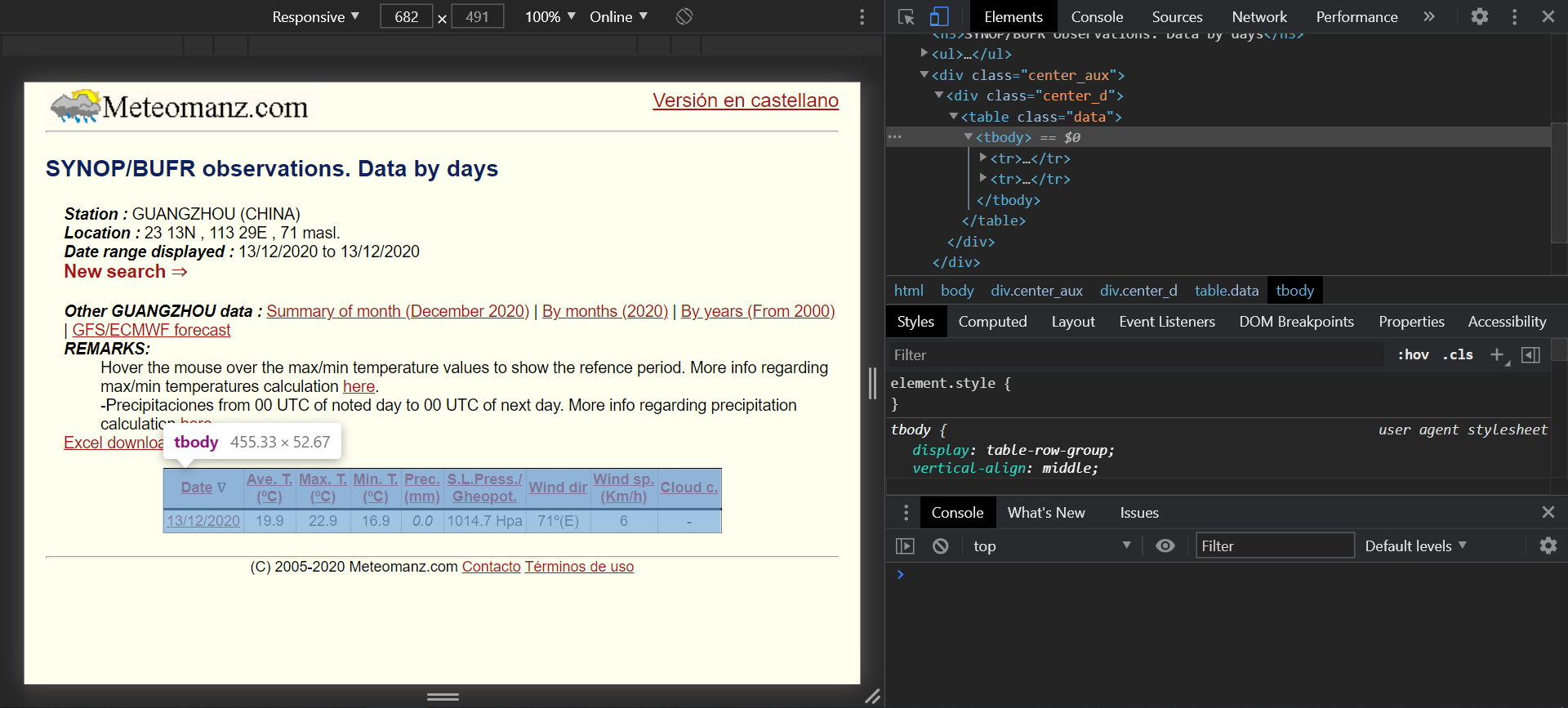The height and width of the screenshot is (708, 1568).
Task: Click the New search link
Action: (126, 272)
